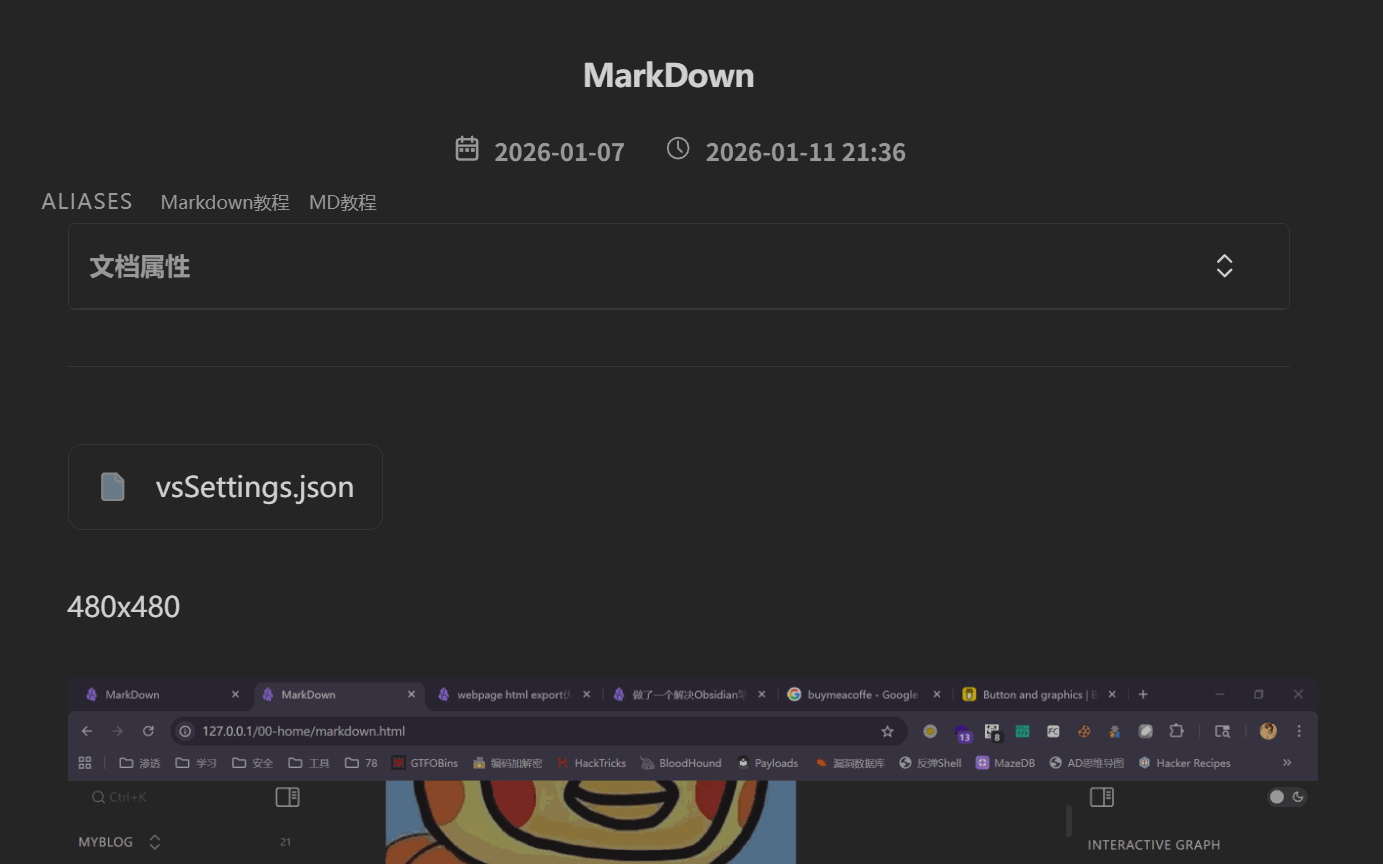Click the browser back arrow
The height and width of the screenshot is (864, 1383).
tap(87, 731)
